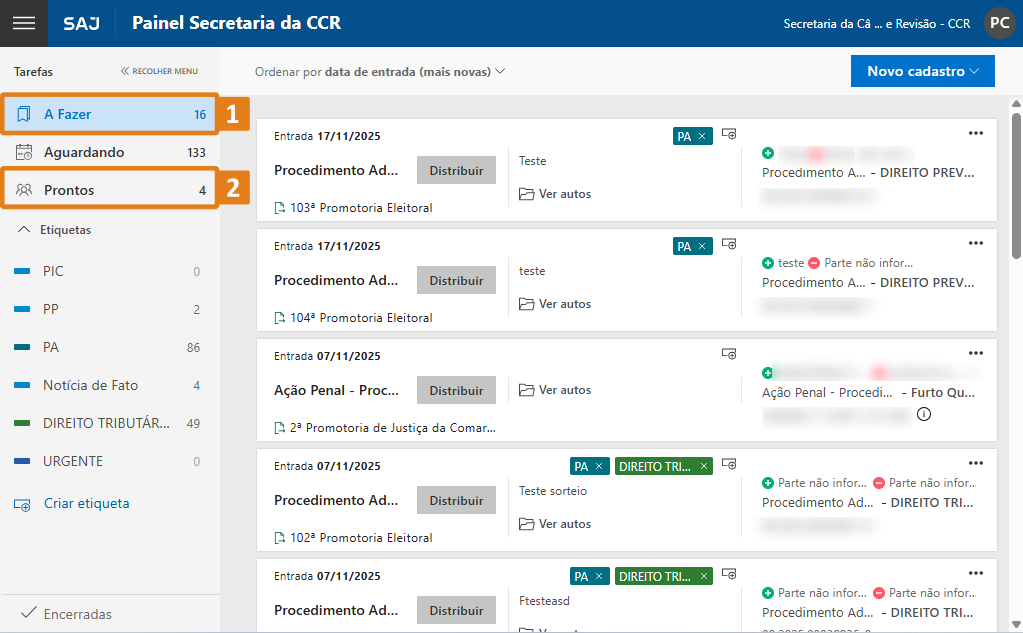Open the hamburger main menu

tap(23, 23)
